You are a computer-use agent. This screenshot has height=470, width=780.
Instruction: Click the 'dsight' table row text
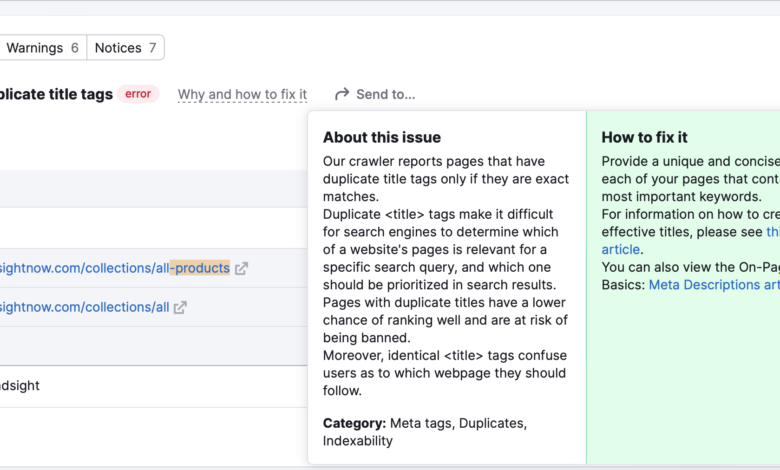(19, 386)
